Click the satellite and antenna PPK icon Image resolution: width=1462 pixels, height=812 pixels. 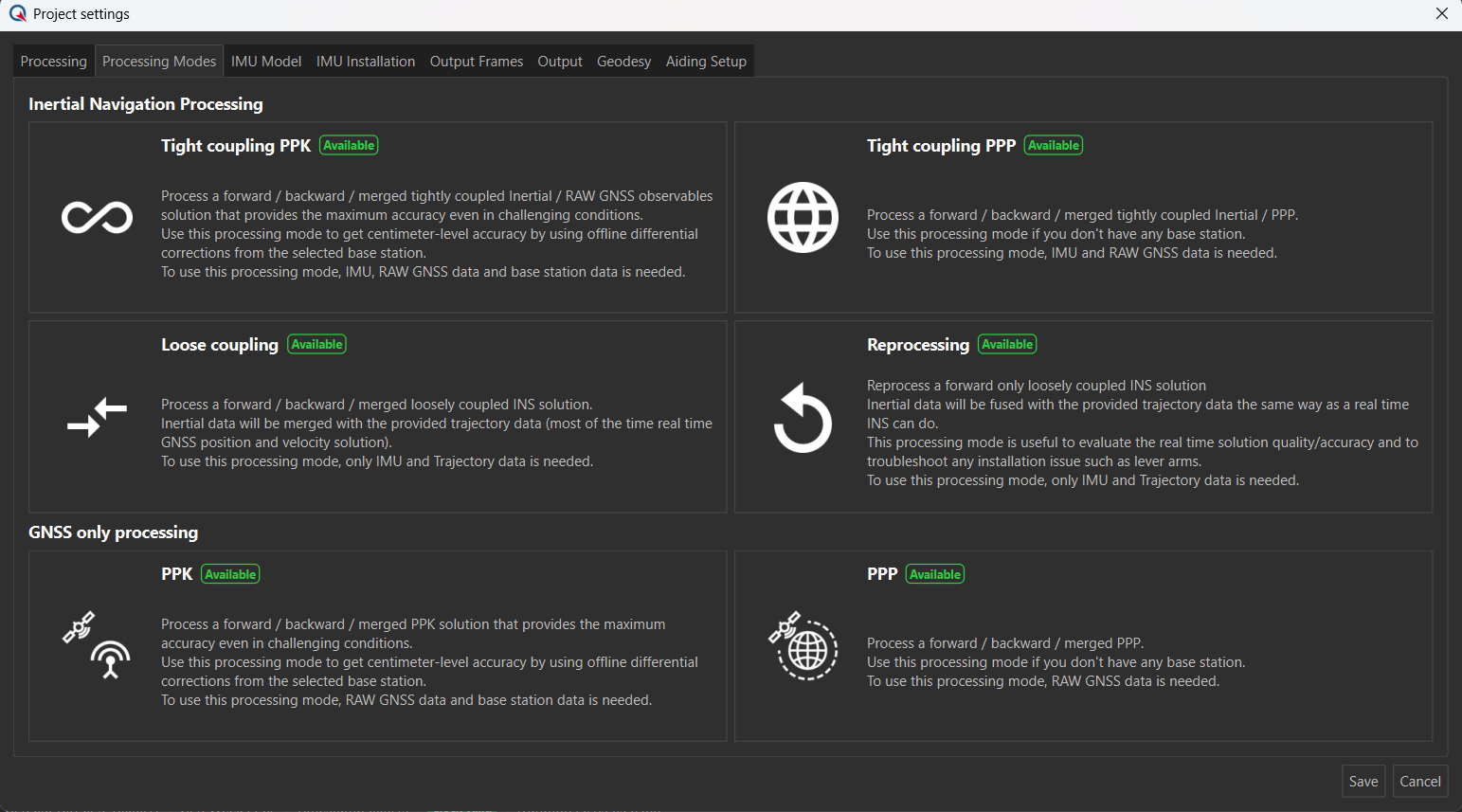tap(97, 645)
